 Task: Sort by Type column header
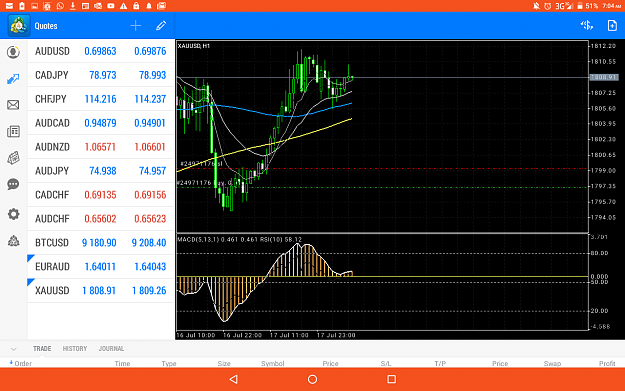tap(169, 363)
